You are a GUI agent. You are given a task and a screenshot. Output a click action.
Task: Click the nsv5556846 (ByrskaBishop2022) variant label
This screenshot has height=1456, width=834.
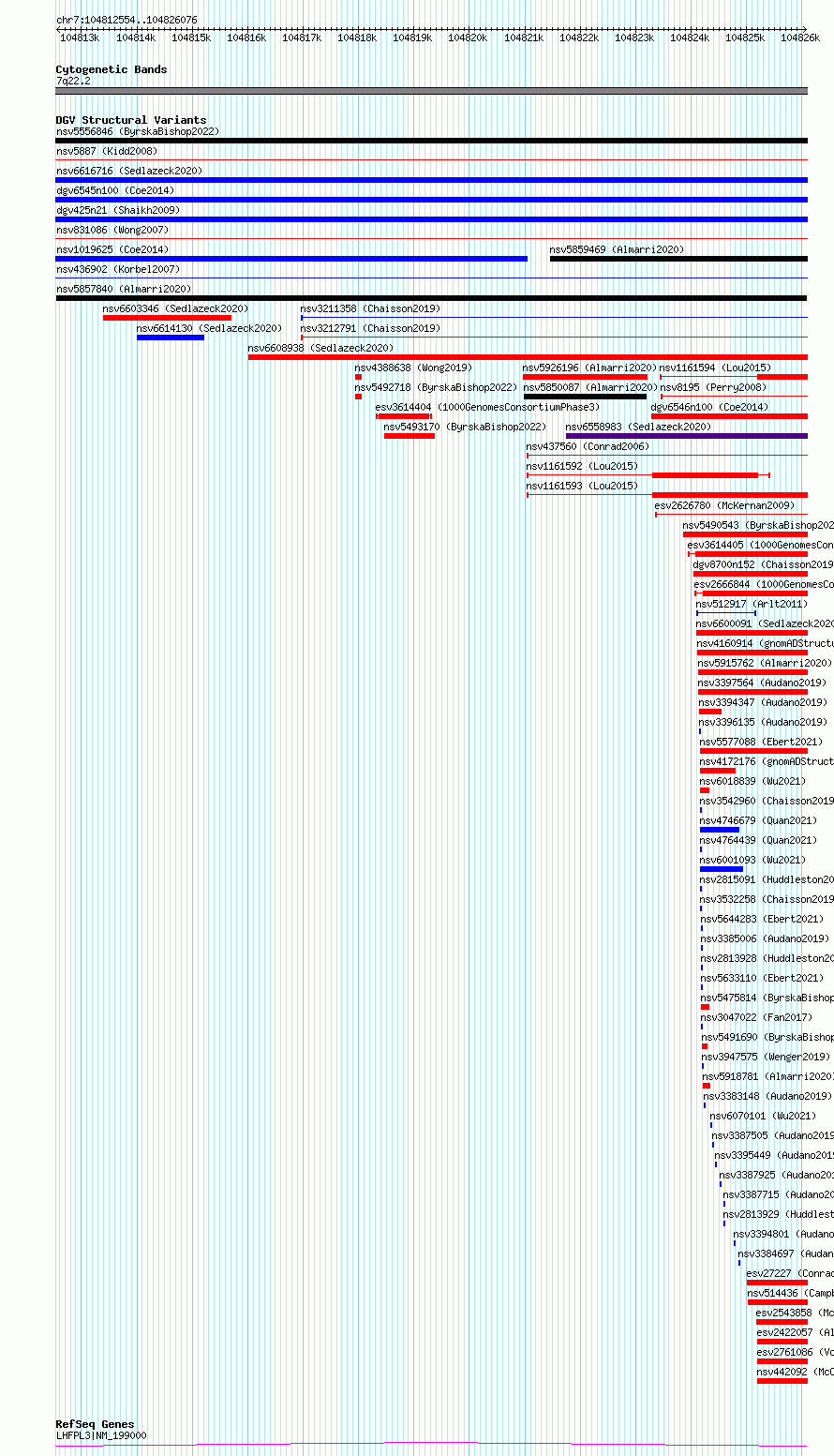(137, 132)
